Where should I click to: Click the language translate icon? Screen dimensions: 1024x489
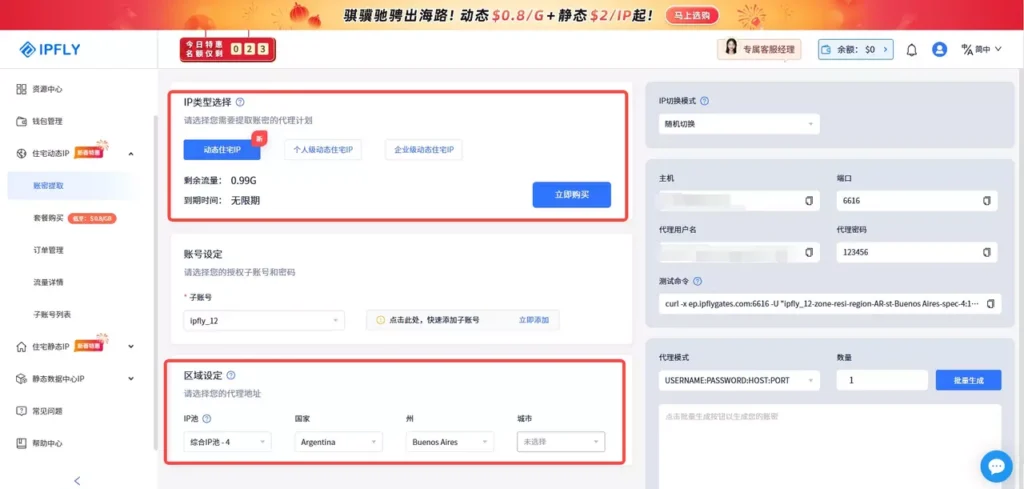[967, 49]
